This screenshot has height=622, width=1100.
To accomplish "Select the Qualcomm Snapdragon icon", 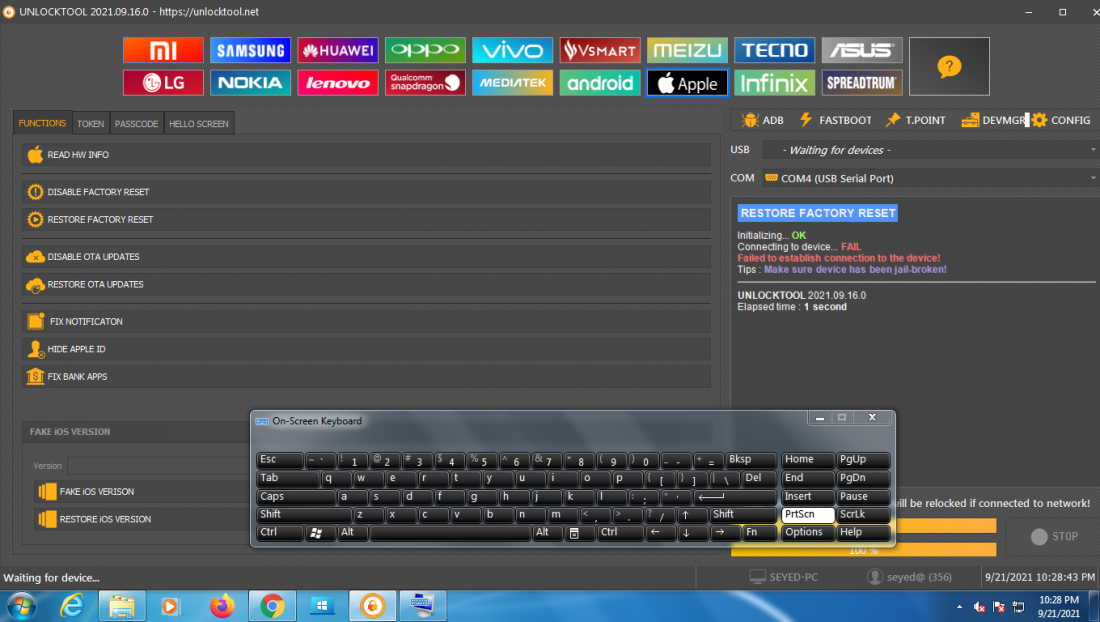I will point(425,83).
